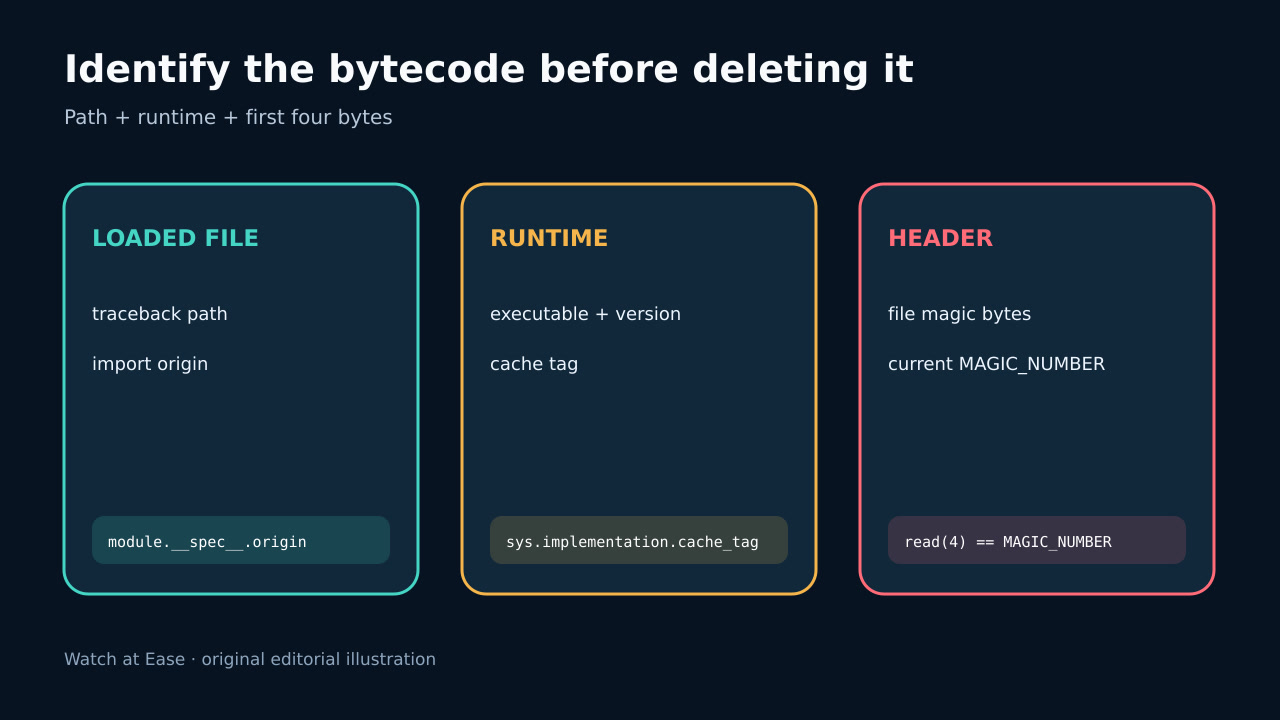
Task: Click the HEADER card heading
Action: pyautogui.click(x=940, y=239)
